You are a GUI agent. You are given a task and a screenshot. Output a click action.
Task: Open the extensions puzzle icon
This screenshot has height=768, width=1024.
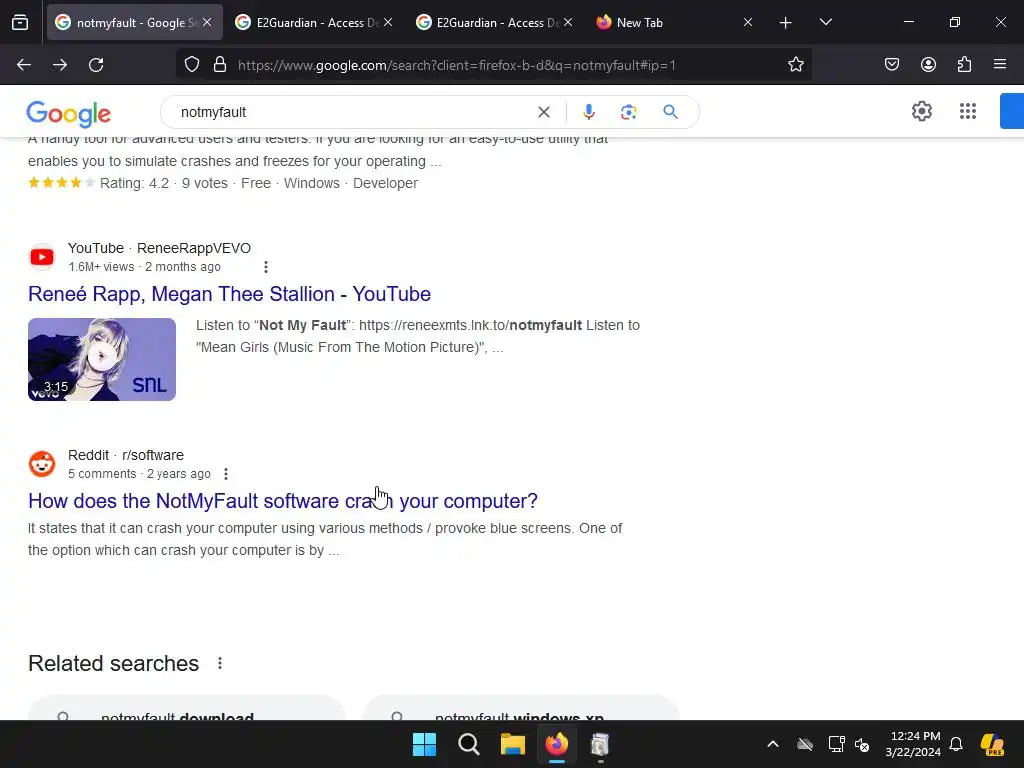point(965,65)
